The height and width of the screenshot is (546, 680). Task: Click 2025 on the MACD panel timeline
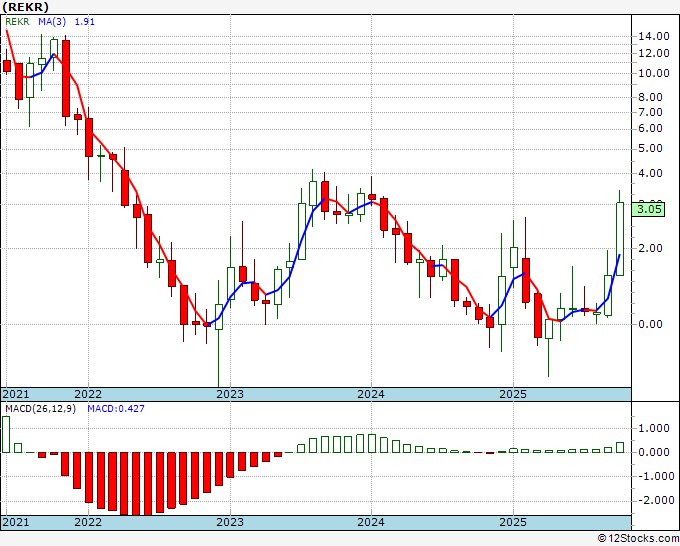513,522
